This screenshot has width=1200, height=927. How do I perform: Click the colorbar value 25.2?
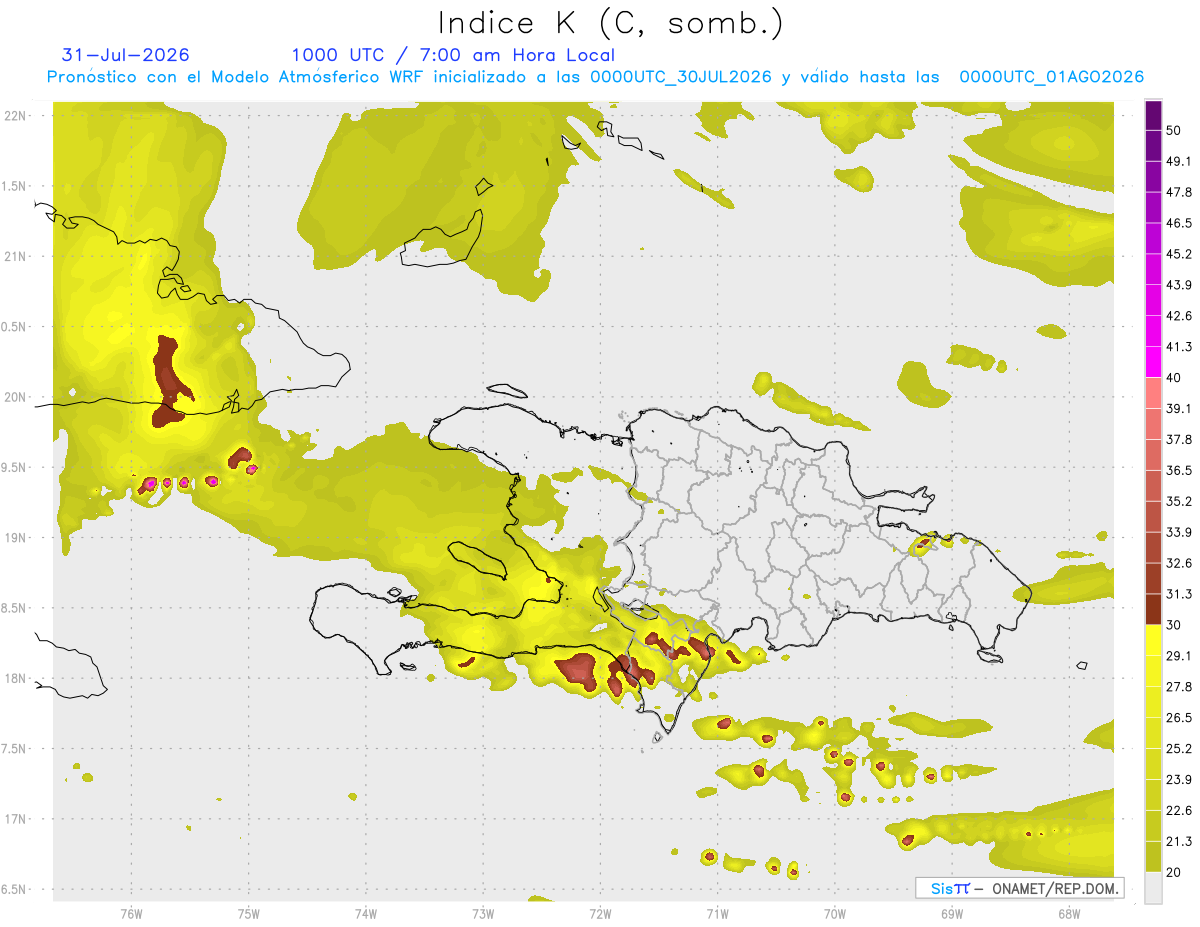(x=1179, y=749)
